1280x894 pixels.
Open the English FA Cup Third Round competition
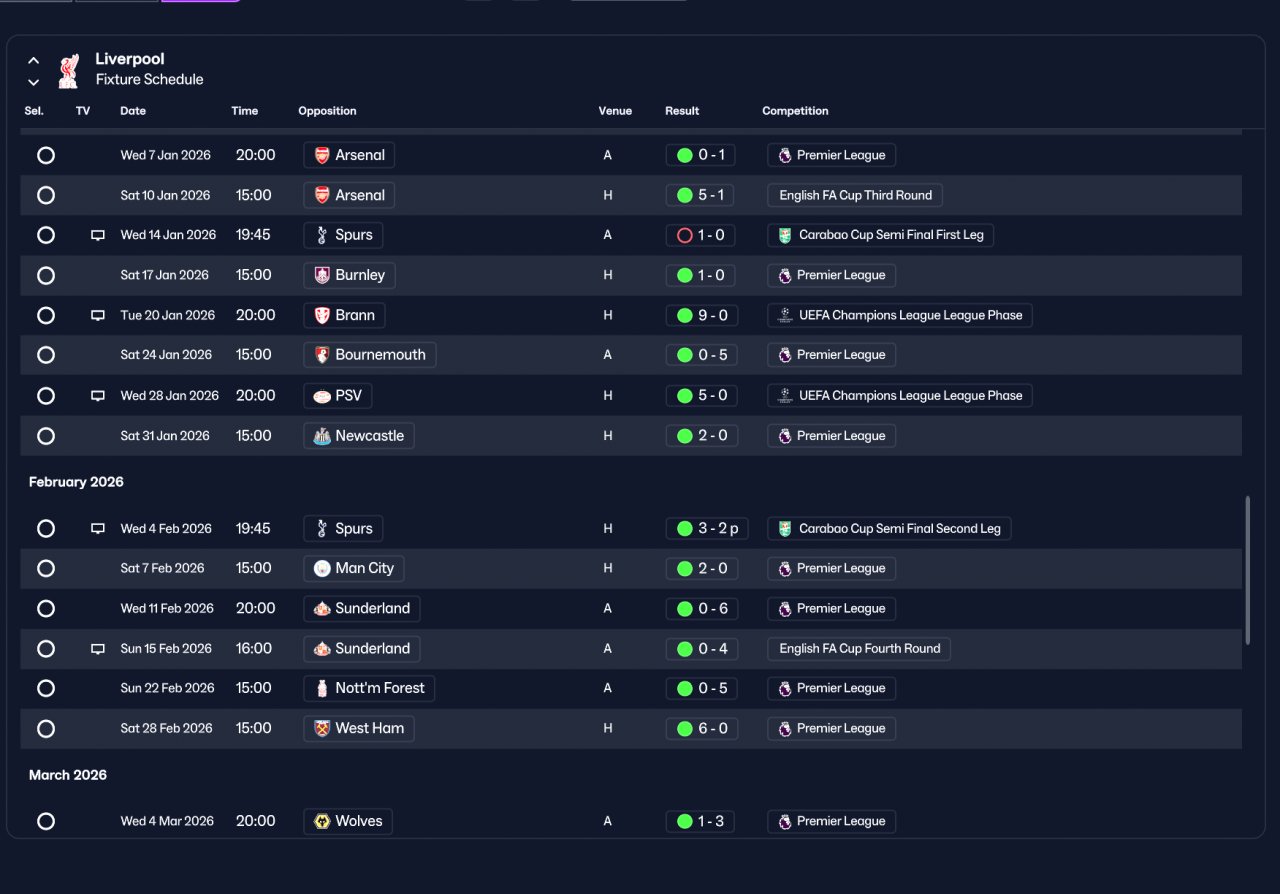855,195
